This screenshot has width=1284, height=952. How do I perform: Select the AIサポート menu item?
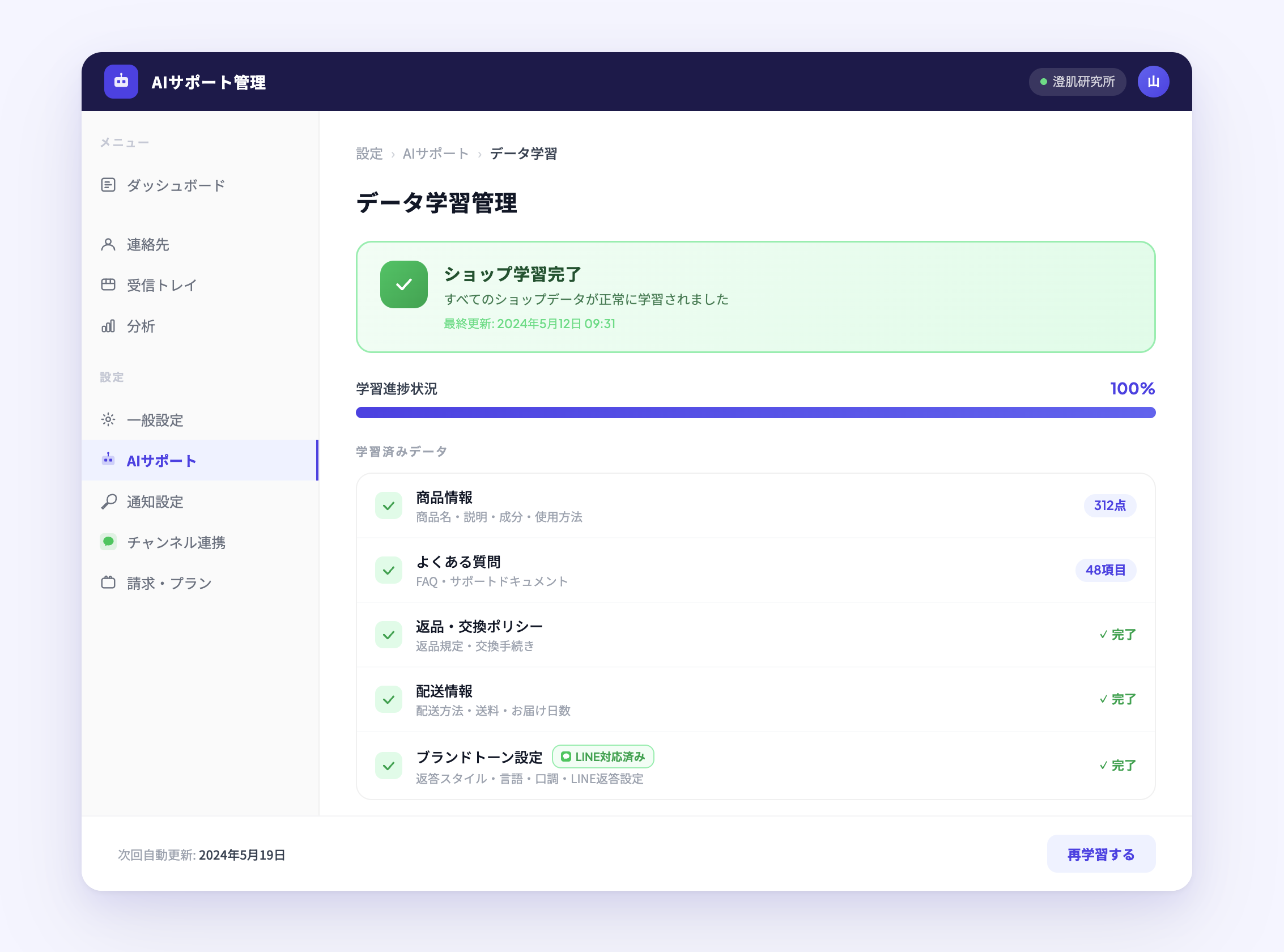200,461
